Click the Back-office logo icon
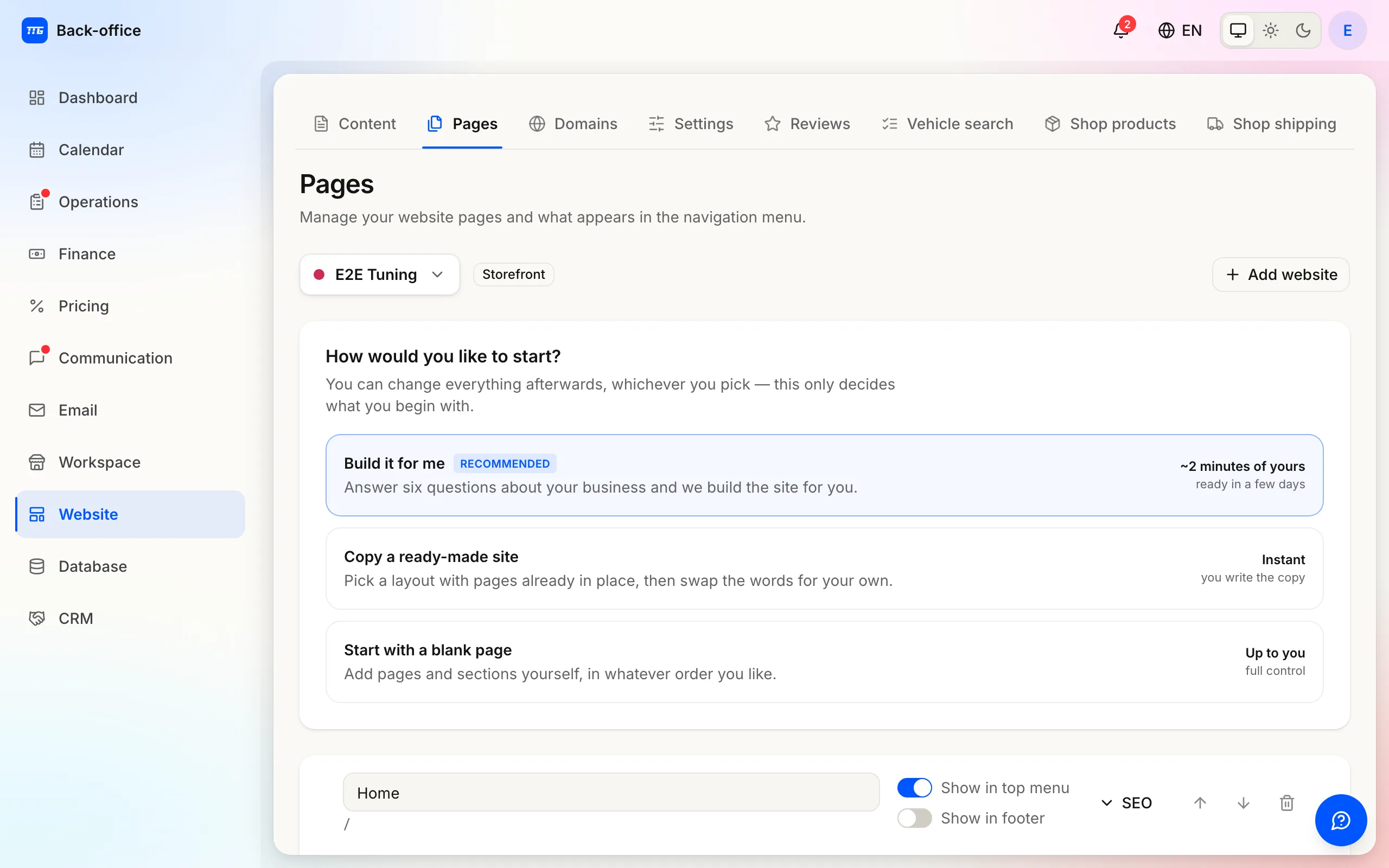This screenshot has width=1389, height=868. 34,30
